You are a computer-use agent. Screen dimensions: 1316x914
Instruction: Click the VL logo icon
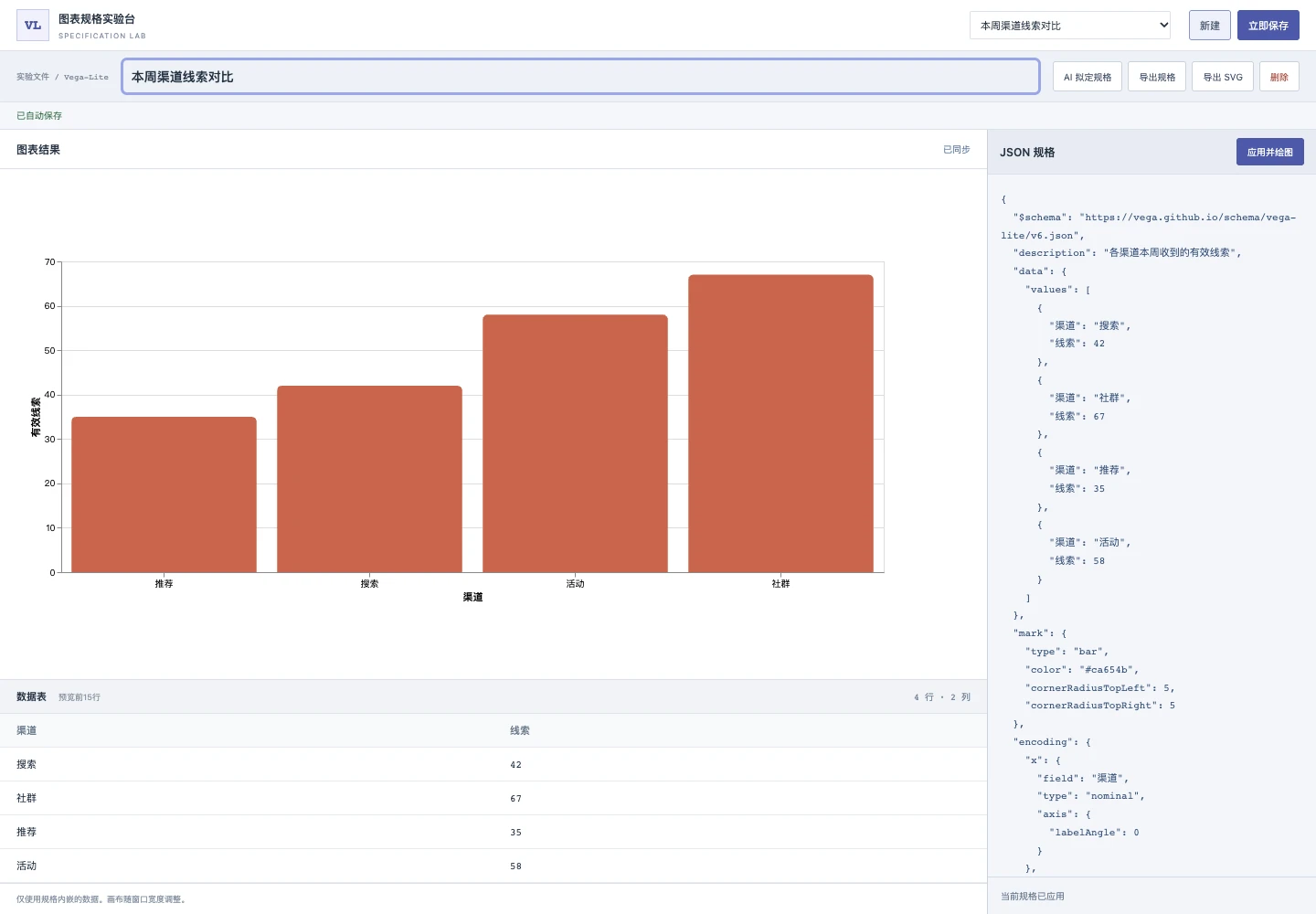[33, 26]
